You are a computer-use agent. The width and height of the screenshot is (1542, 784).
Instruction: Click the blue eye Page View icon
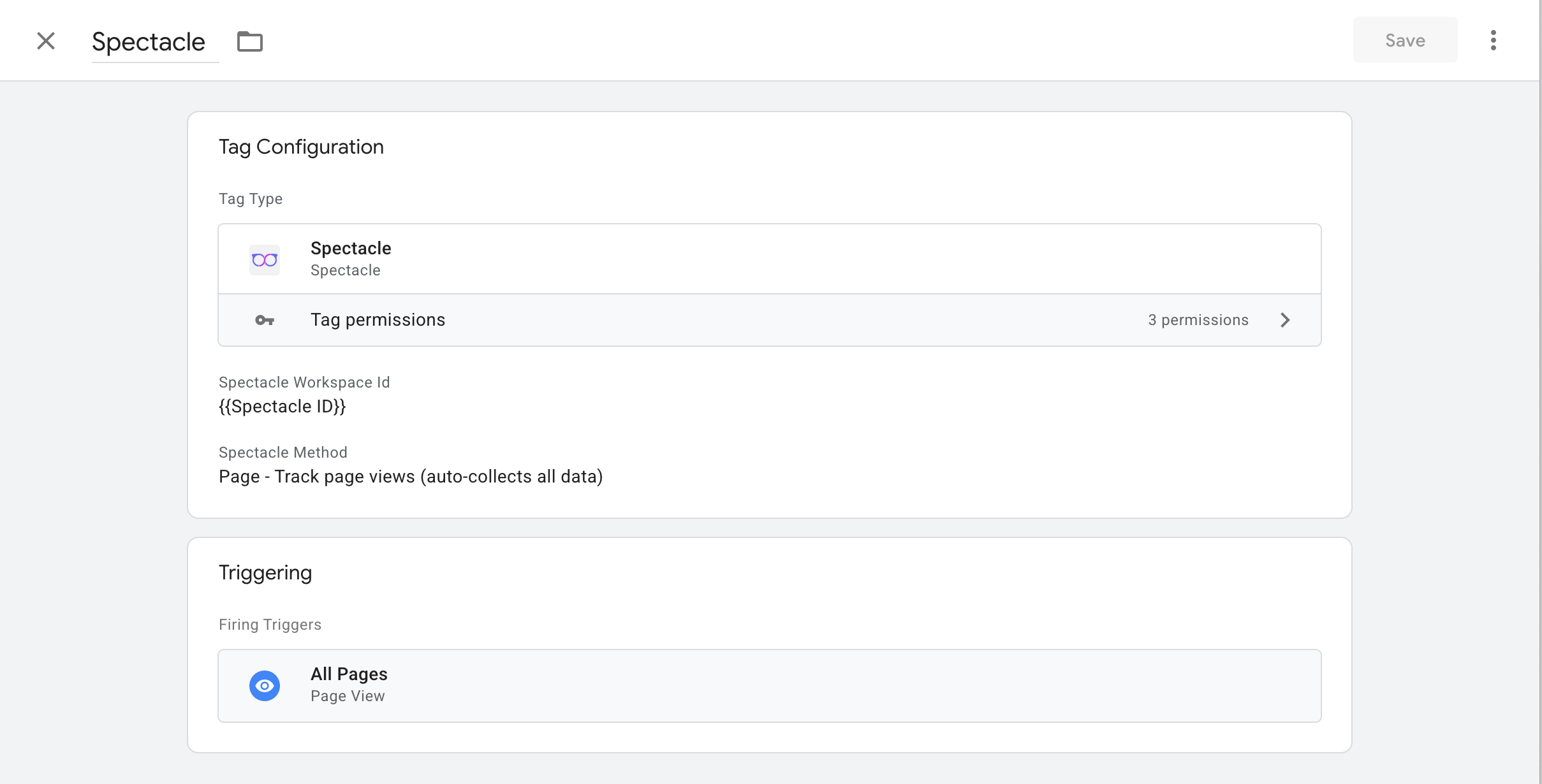coord(265,686)
